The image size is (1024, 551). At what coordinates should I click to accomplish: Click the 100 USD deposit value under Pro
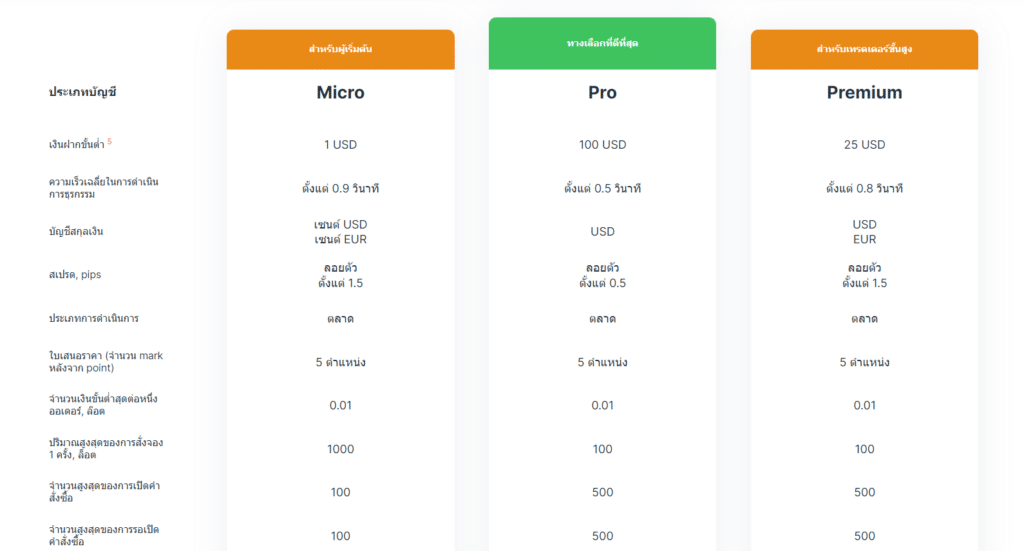tap(602, 145)
